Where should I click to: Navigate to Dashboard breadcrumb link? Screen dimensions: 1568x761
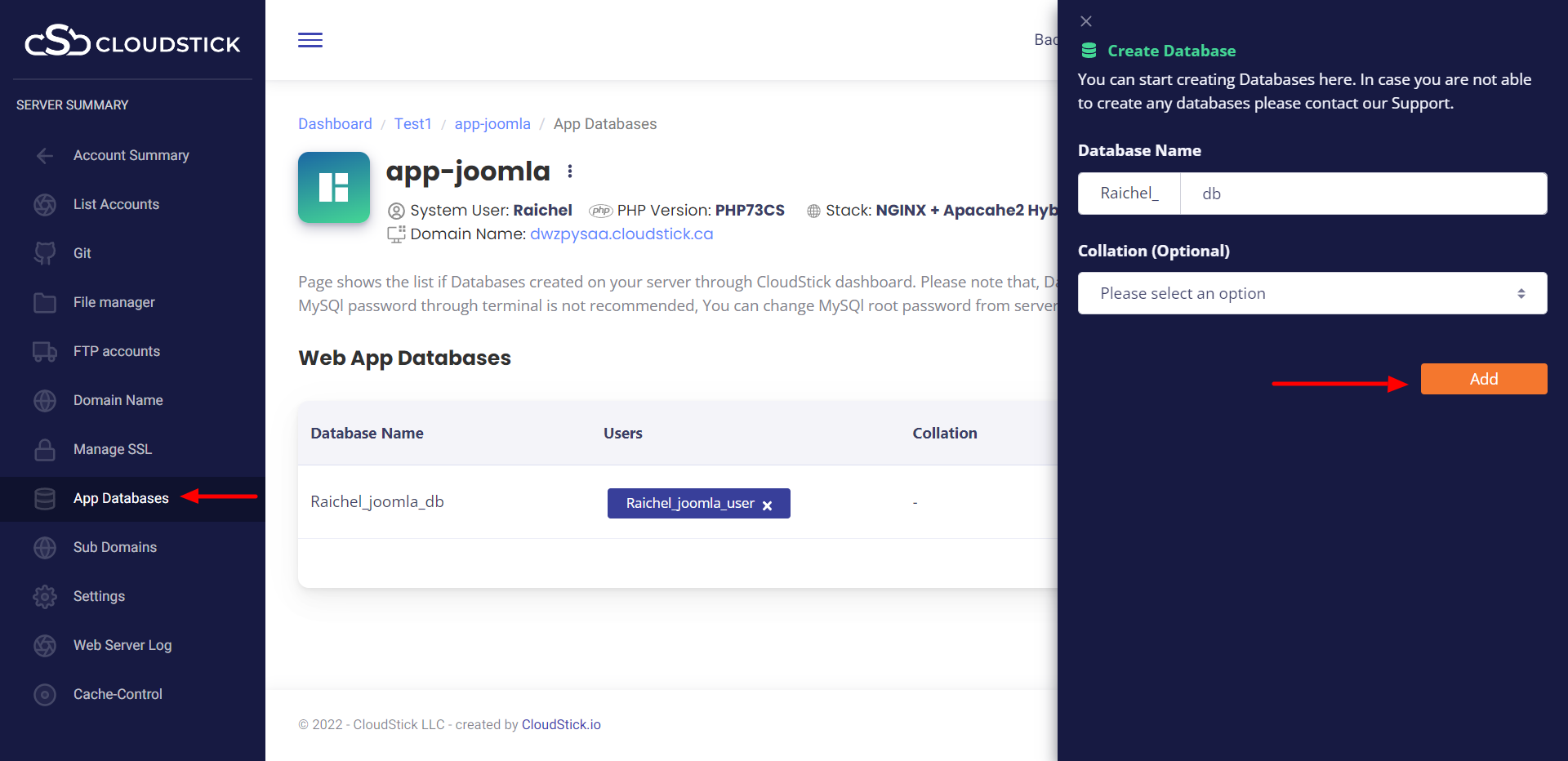pos(335,124)
